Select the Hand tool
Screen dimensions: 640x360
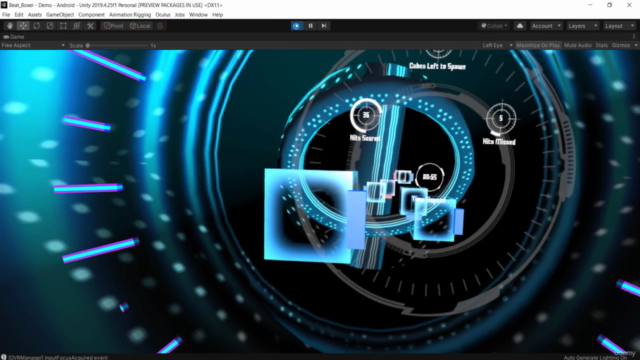click(10, 26)
